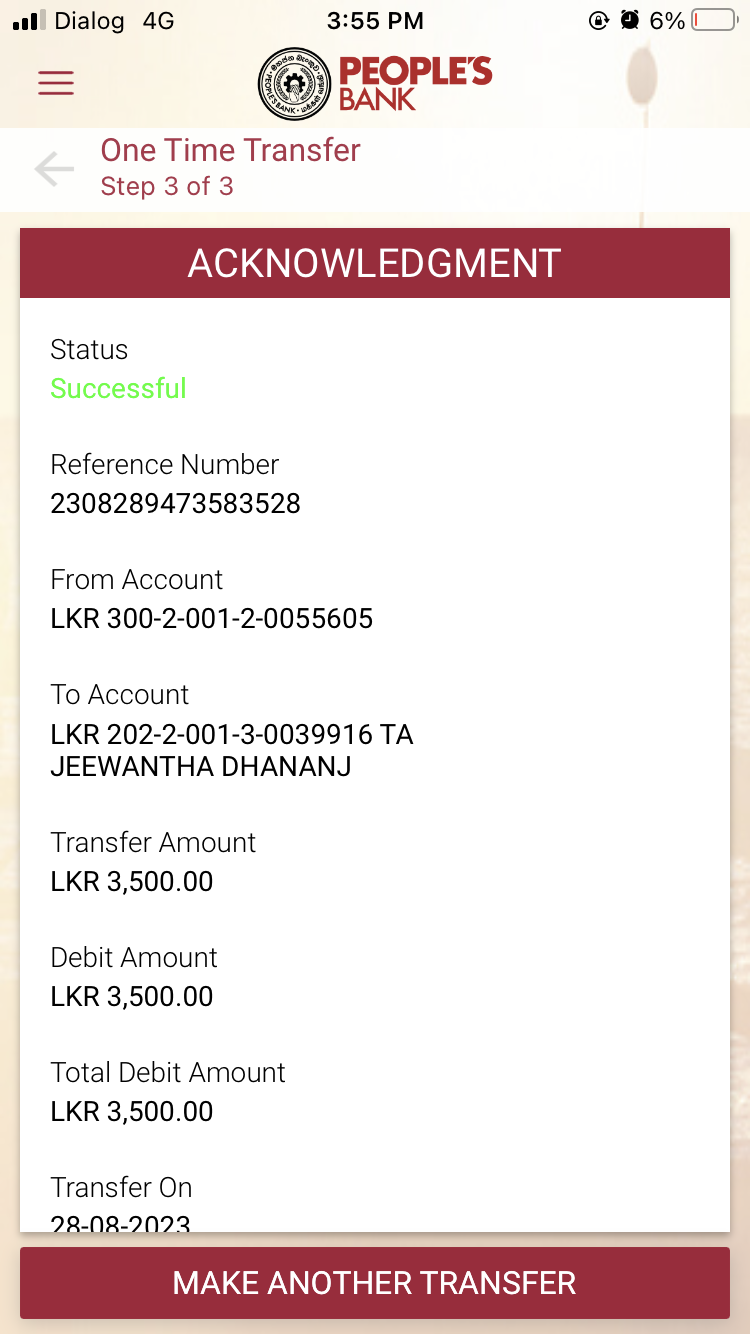Tap the cellular signal bars
Screen dimensions: 750x1334
tap(30, 20)
